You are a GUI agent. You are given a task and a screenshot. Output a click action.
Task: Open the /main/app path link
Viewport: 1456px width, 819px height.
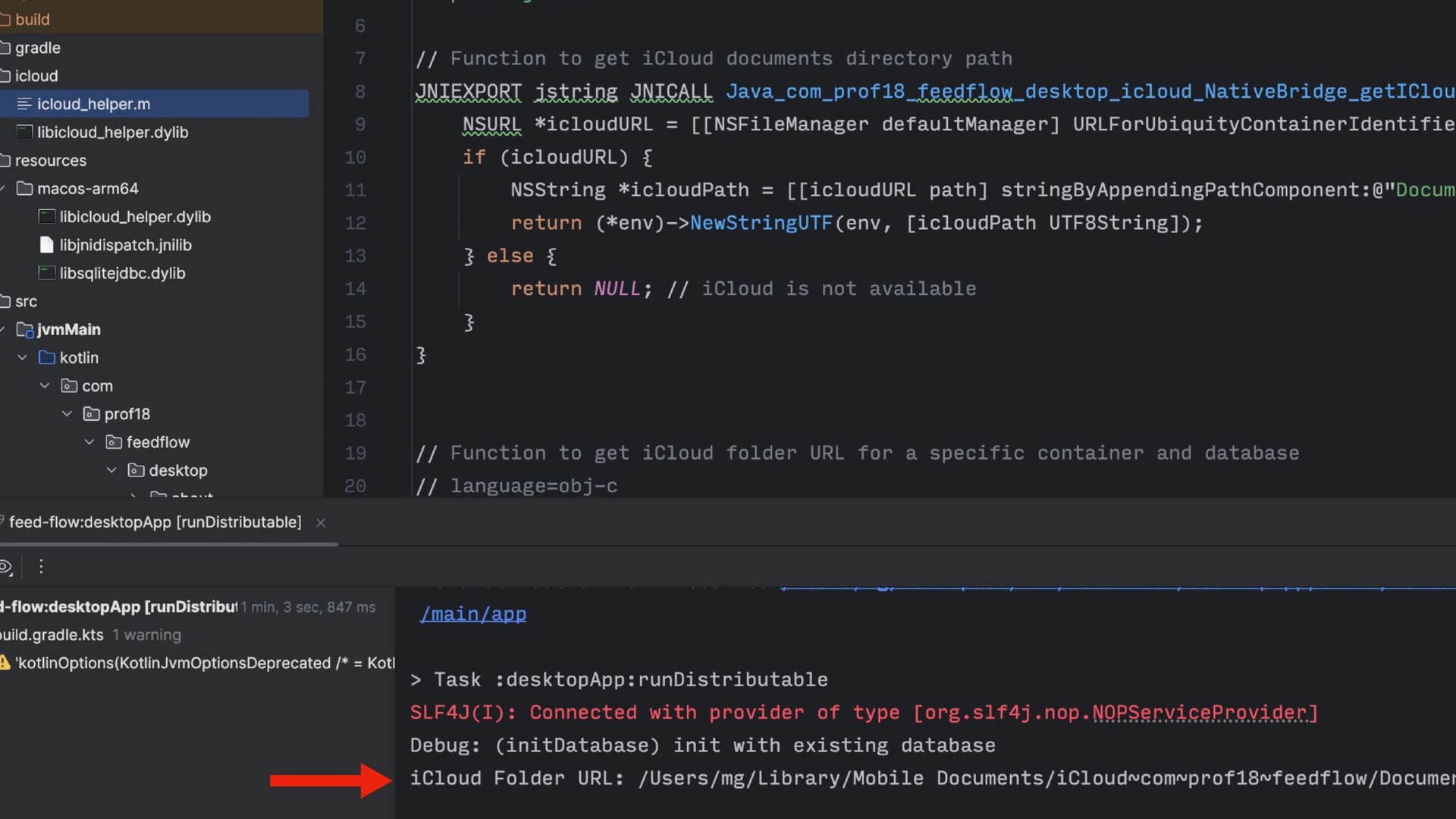(x=473, y=614)
